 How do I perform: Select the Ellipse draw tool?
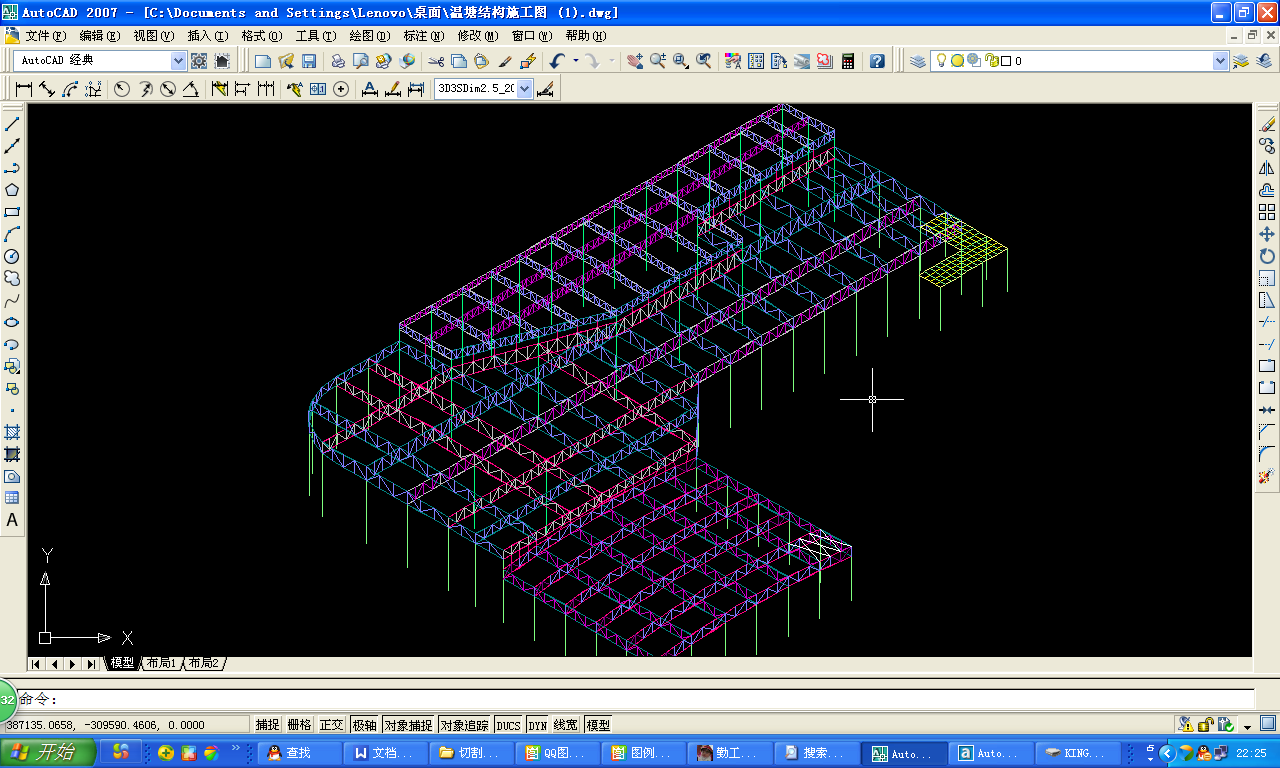tap(12, 322)
